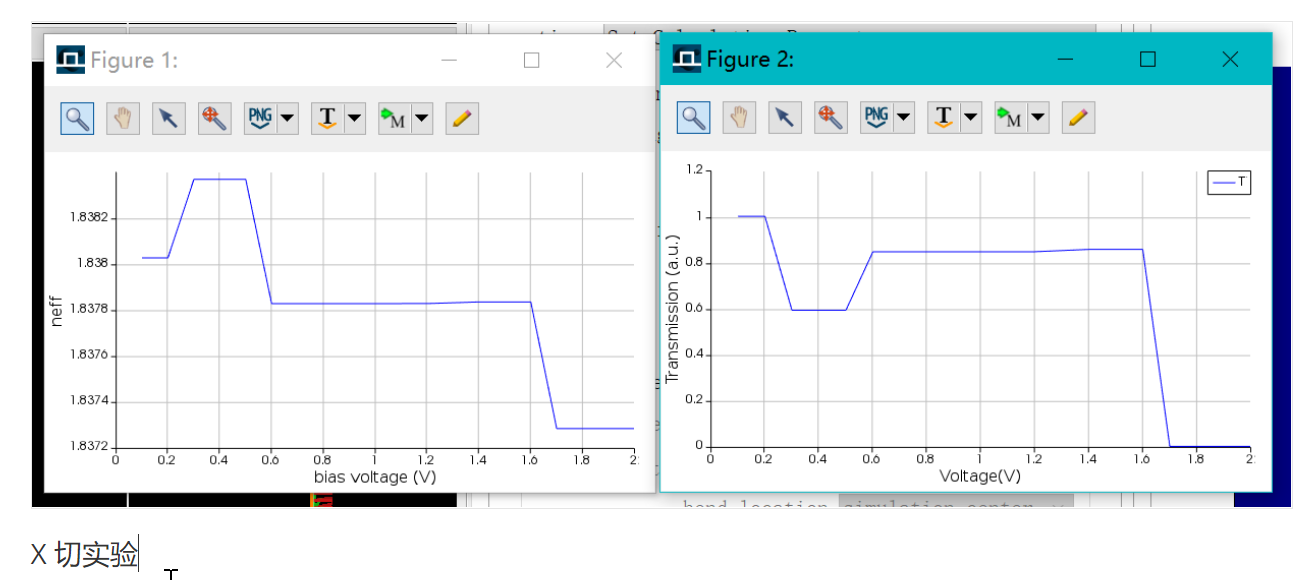Select the zoom tool in Figure 1

tap(77, 118)
